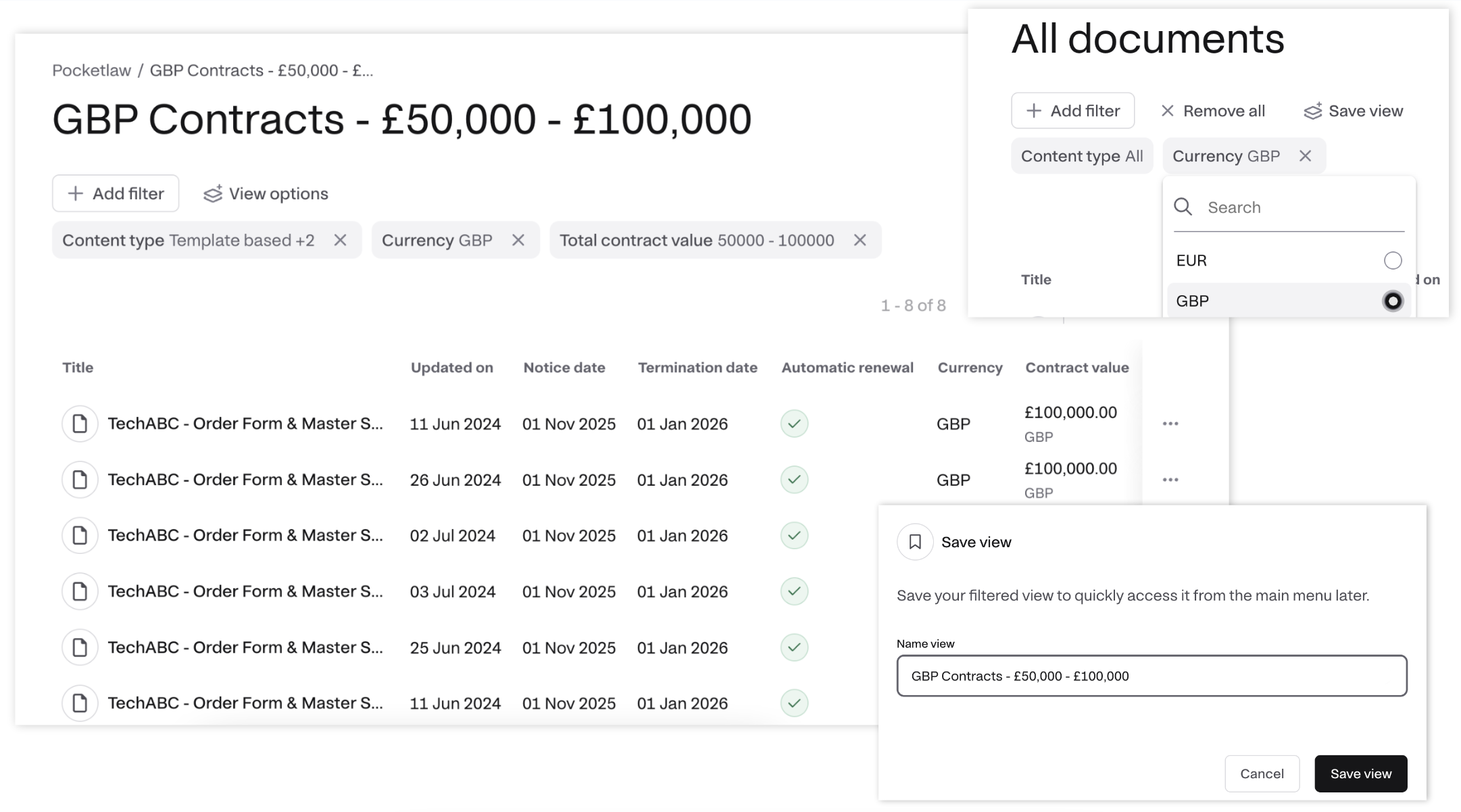The image size is (1461, 812).
Task: Open Content type All filter dropdown
Action: [x=1081, y=156]
